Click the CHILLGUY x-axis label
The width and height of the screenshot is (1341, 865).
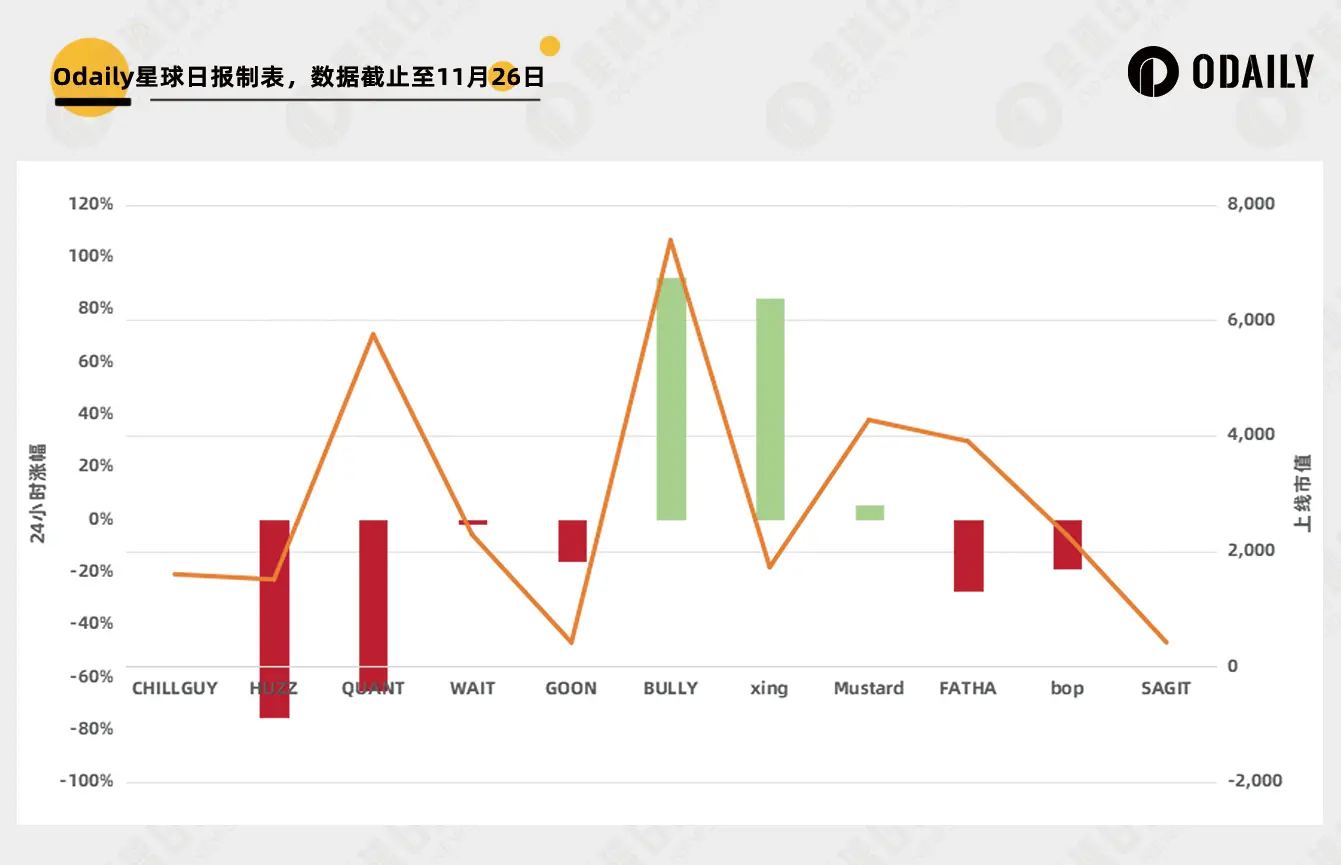(175, 688)
